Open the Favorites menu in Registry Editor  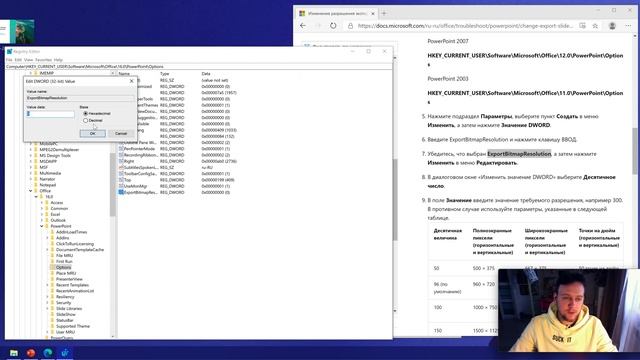coord(43,60)
